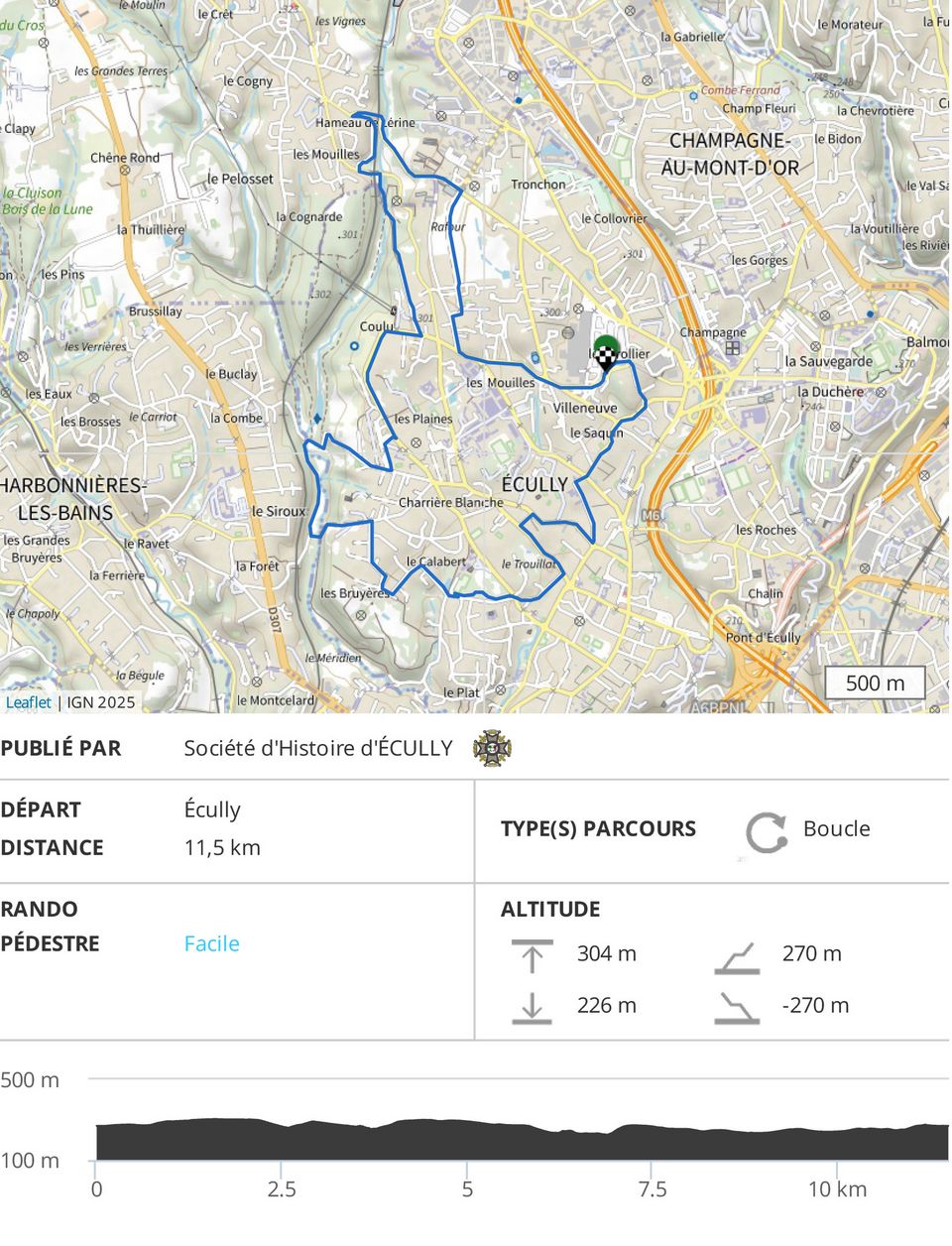
Task: Click the 10 km mark on elevation axis
Action: click(837, 1187)
